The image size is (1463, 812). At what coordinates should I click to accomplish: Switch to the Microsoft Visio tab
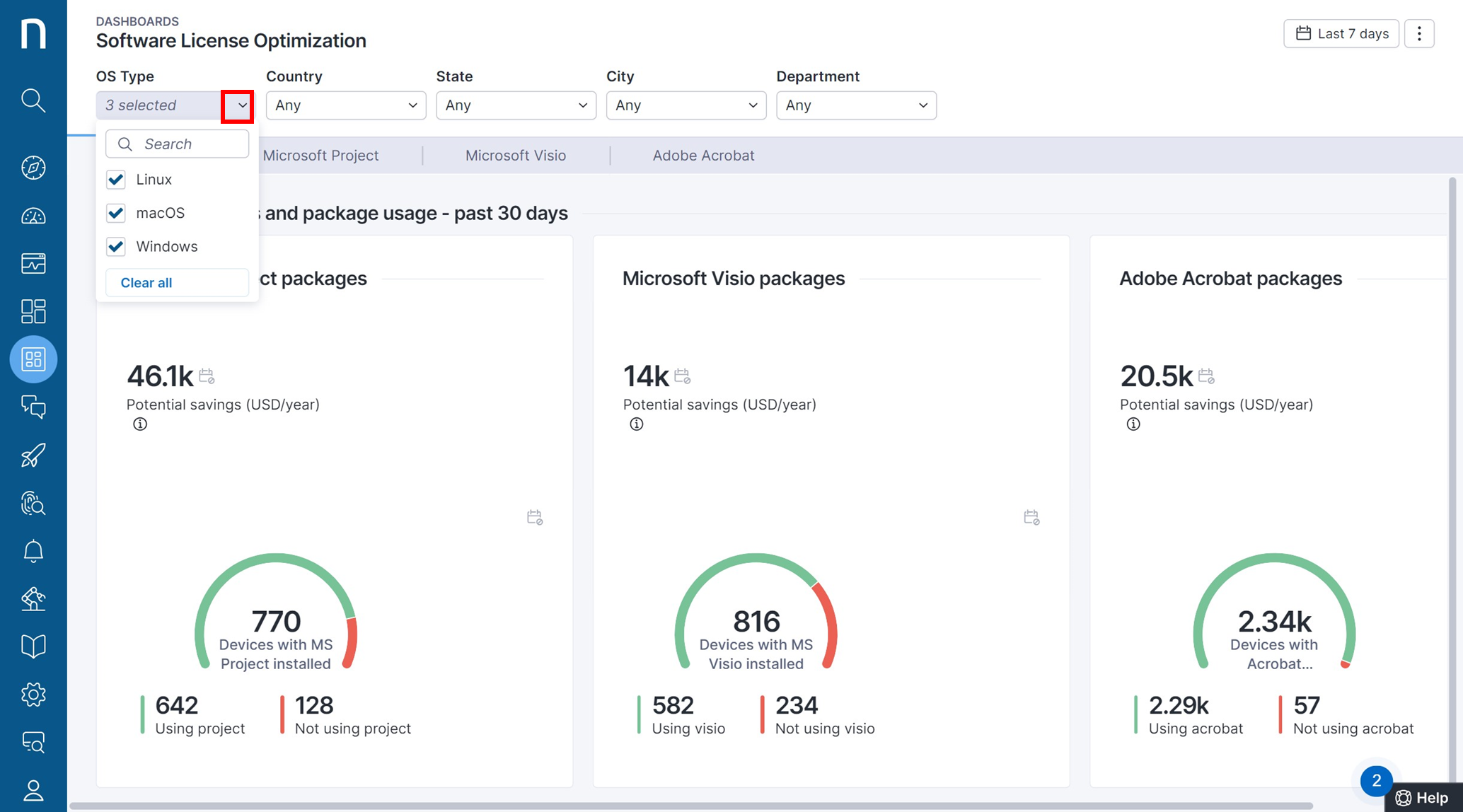[515, 156]
